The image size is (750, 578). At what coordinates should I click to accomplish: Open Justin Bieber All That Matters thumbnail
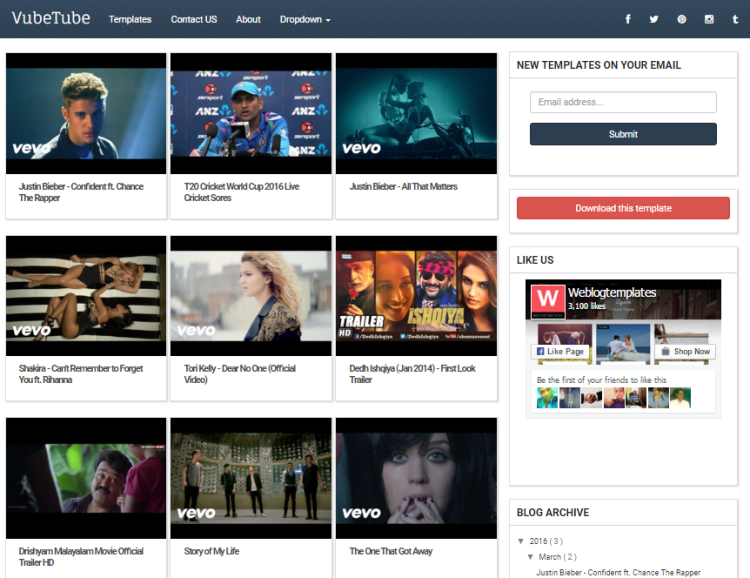416,113
